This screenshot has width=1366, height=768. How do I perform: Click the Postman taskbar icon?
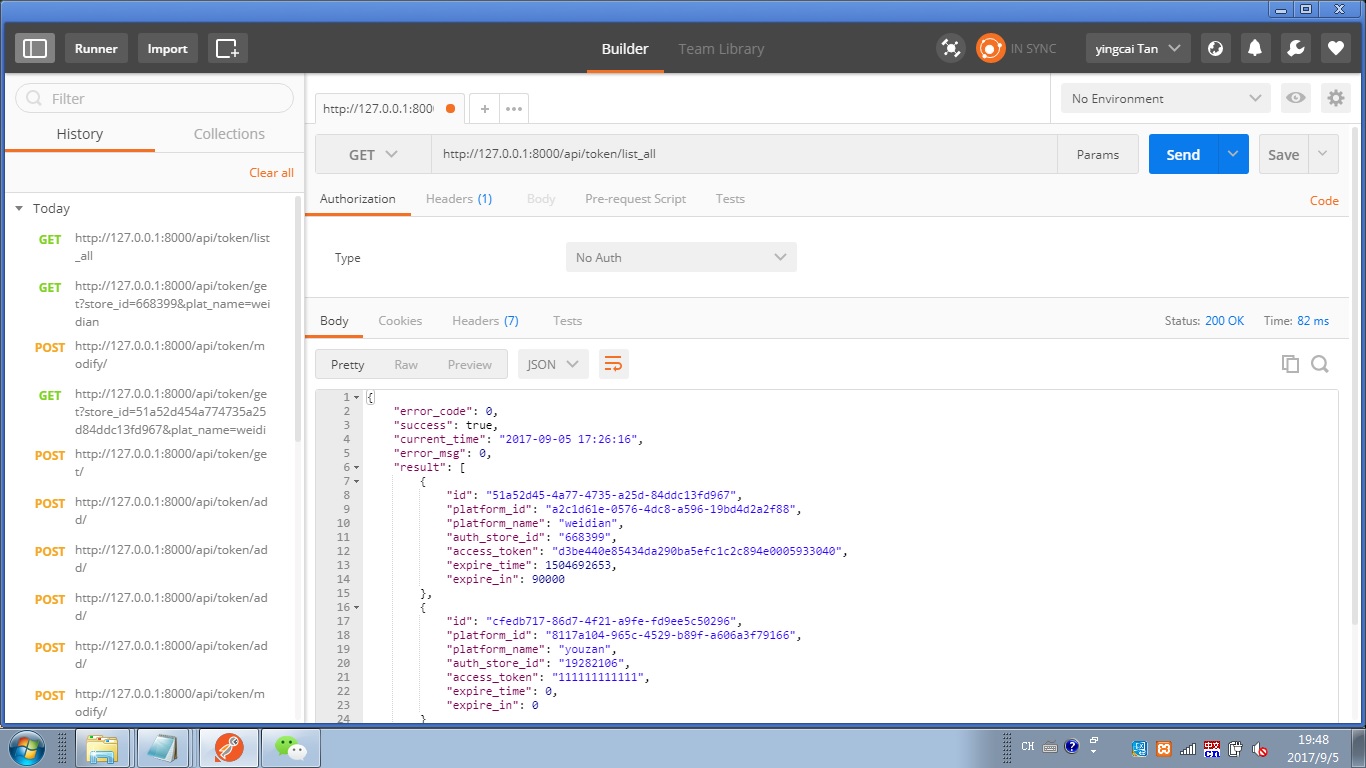[229, 747]
